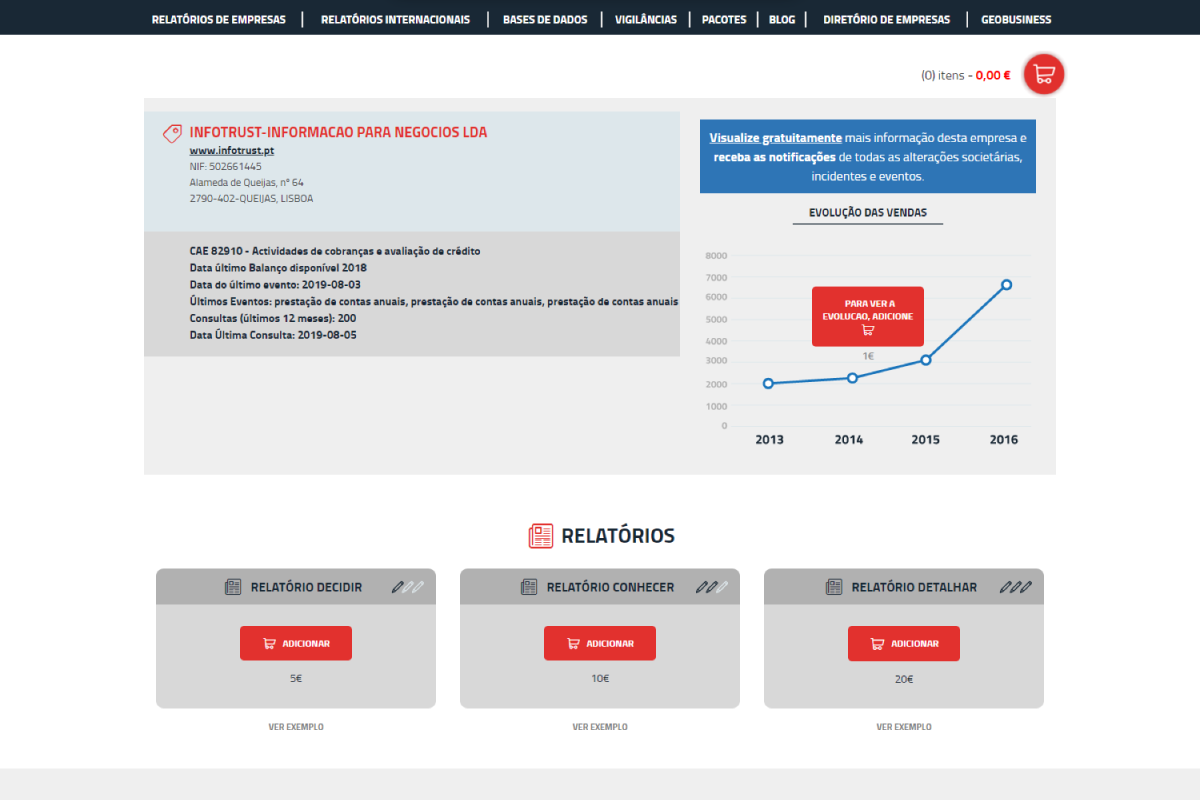Image resolution: width=1200 pixels, height=800 pixels.
Task: Click the 2013 data point on chart
Action: (x=768, y=383)
